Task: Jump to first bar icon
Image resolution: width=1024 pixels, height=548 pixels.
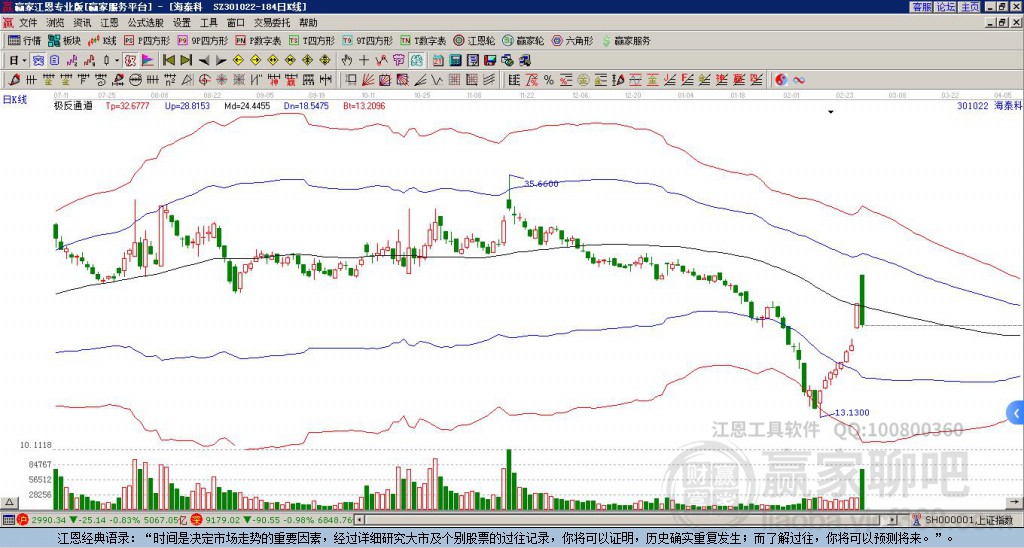Action: [x=168, y=61]
